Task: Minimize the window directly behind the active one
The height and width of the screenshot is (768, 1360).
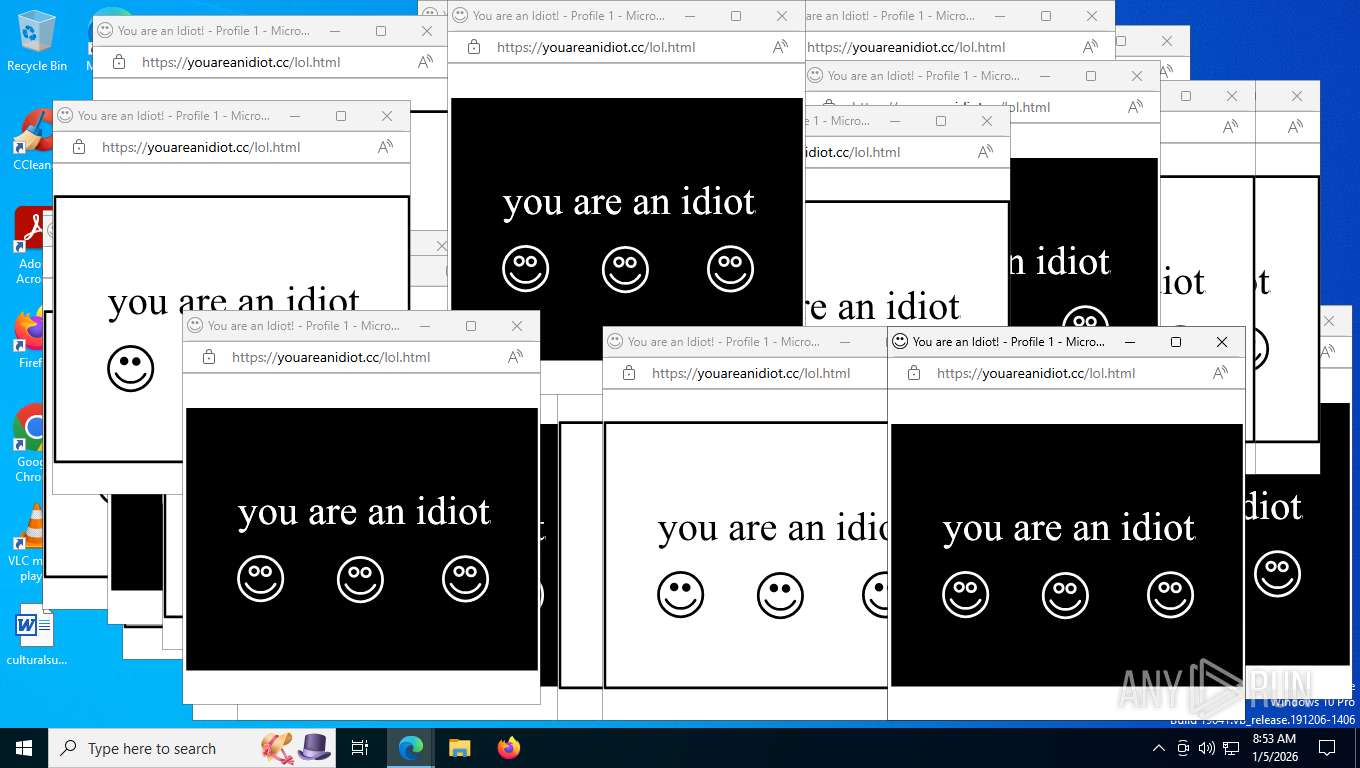Action: click(845, 341)
